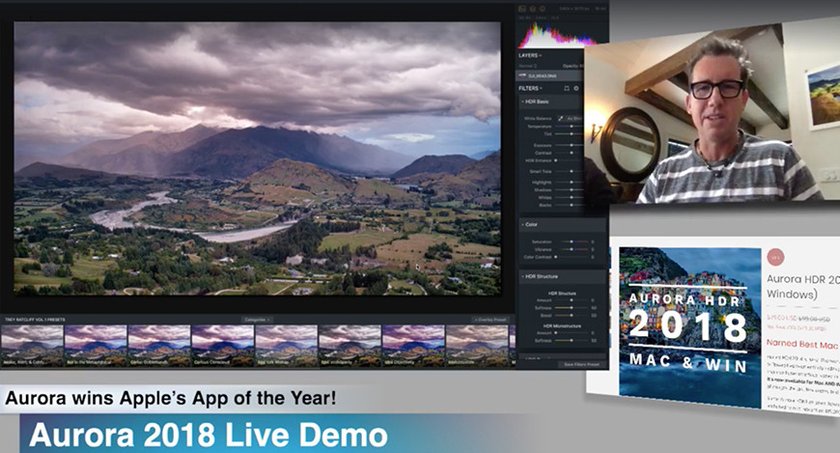Click the 'Named Best Mac' red heading
Screen dimensions: 840x453
coord(801,344)
